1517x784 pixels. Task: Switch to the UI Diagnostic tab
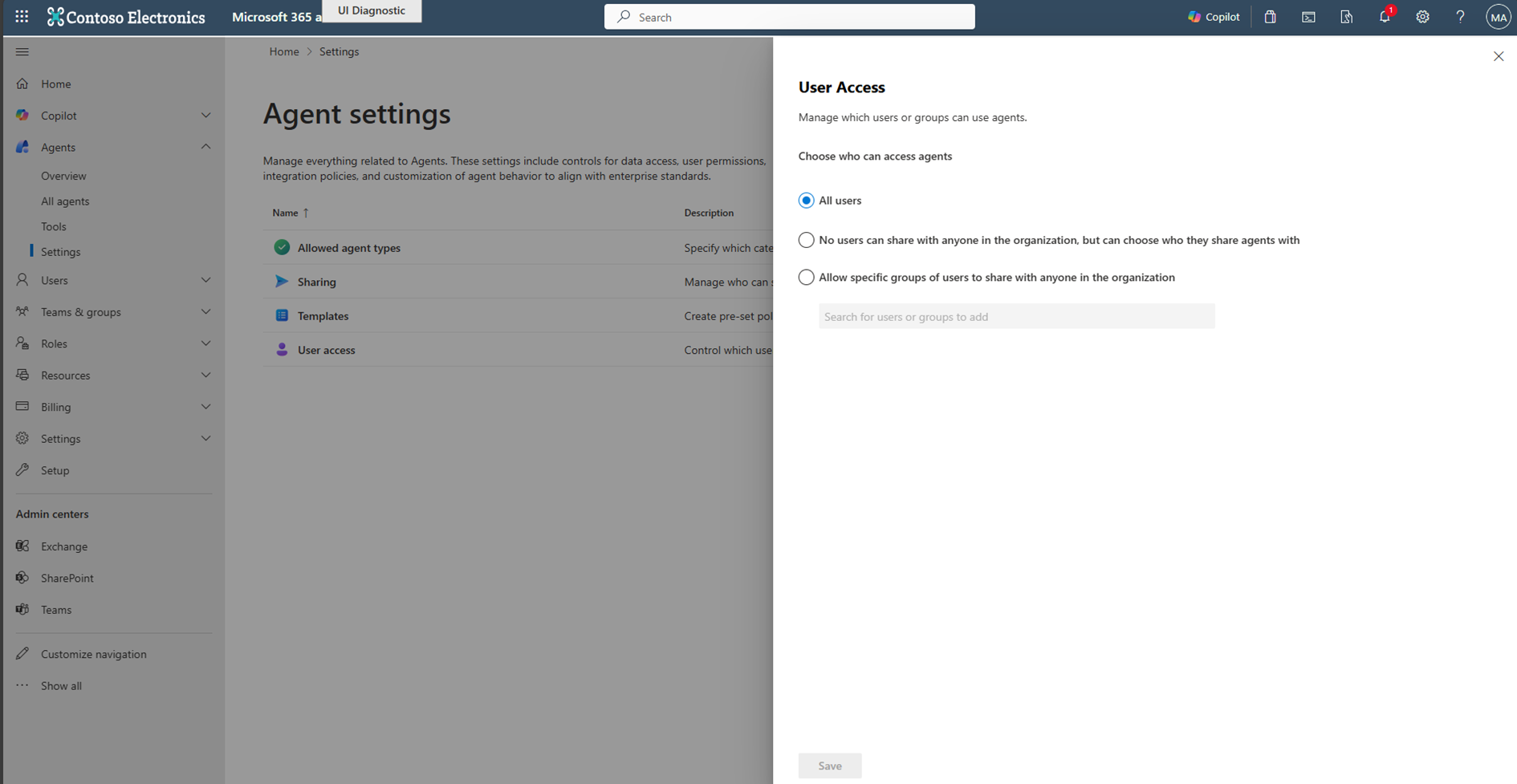[371, 10]
